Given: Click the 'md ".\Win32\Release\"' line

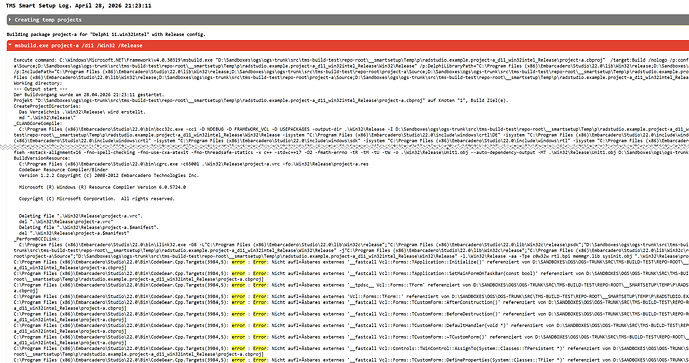Looking at the screenshot, I should [x=47, y=117].
